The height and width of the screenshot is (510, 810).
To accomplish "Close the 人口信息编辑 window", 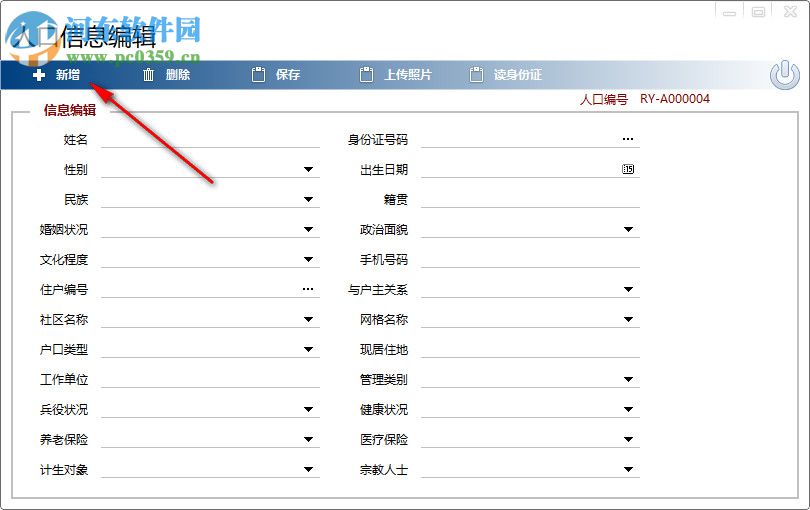I will [790, 12].
